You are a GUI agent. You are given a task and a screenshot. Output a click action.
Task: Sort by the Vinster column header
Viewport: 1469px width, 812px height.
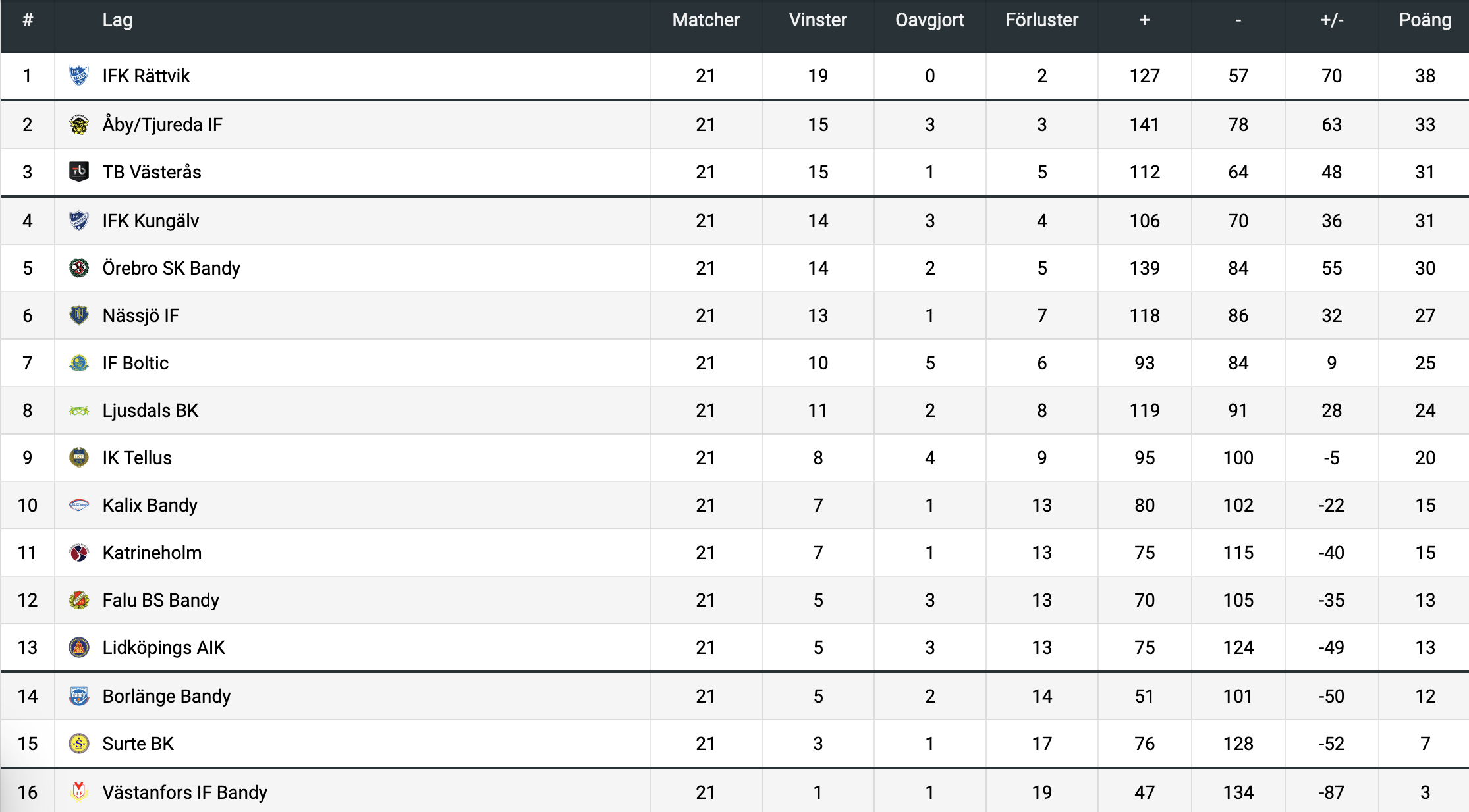pyautogui.click(x=818, y=20)
